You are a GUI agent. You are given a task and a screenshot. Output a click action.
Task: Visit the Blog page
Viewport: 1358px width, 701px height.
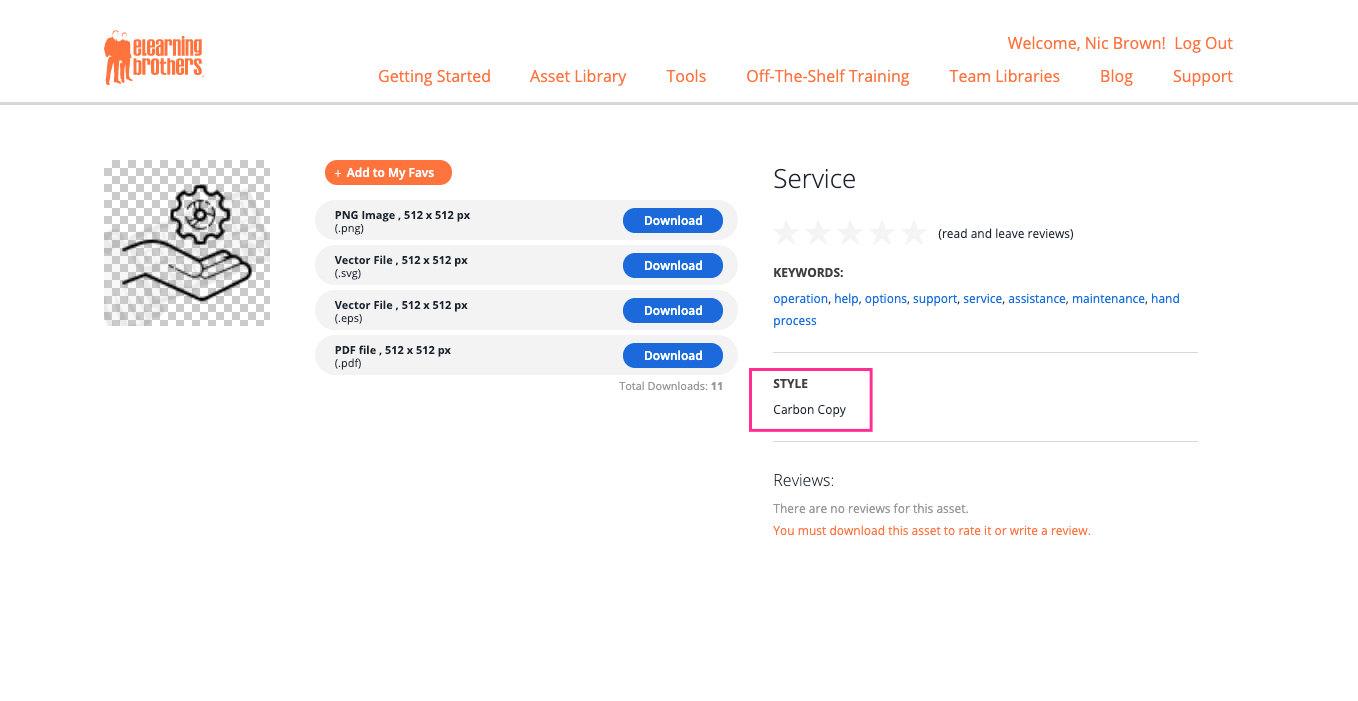click(1116, 76)
